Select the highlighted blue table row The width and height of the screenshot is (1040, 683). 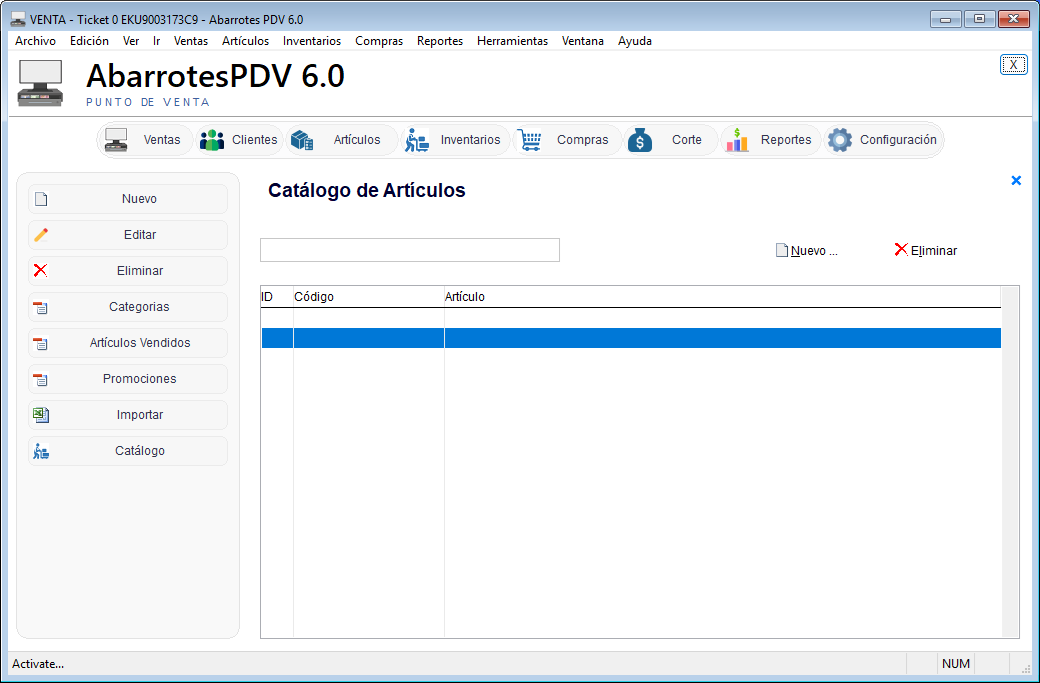[630, 338]
